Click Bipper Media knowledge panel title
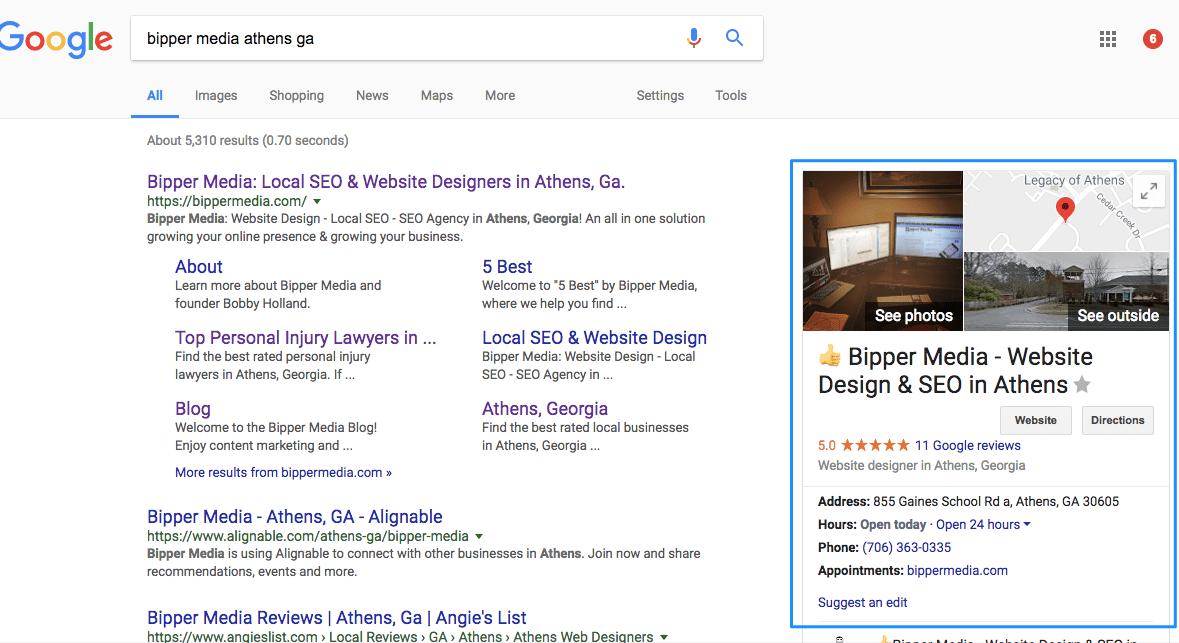This screenshot has width=1179, height=643. pyautogui.click(x=956, y=371)
